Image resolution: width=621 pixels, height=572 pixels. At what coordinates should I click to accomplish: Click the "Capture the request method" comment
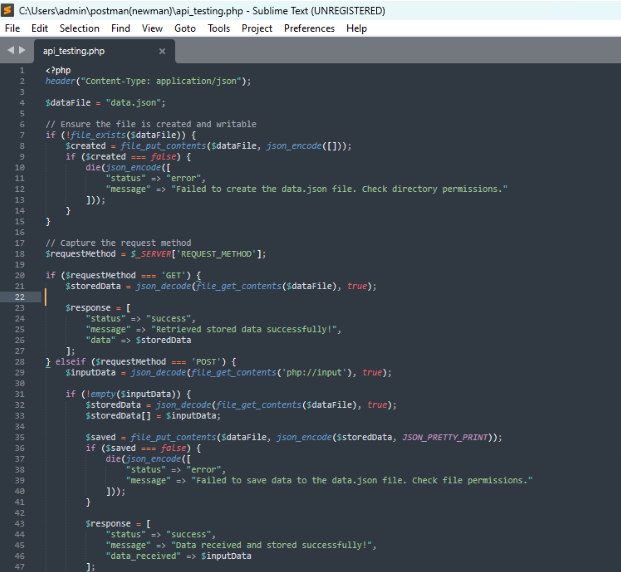tap(130, 243)
